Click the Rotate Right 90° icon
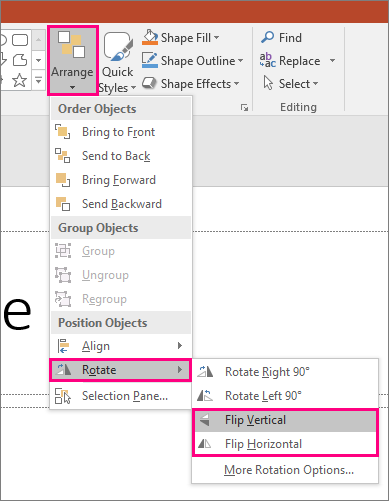The image size is (389, 501). pos(205,371)
